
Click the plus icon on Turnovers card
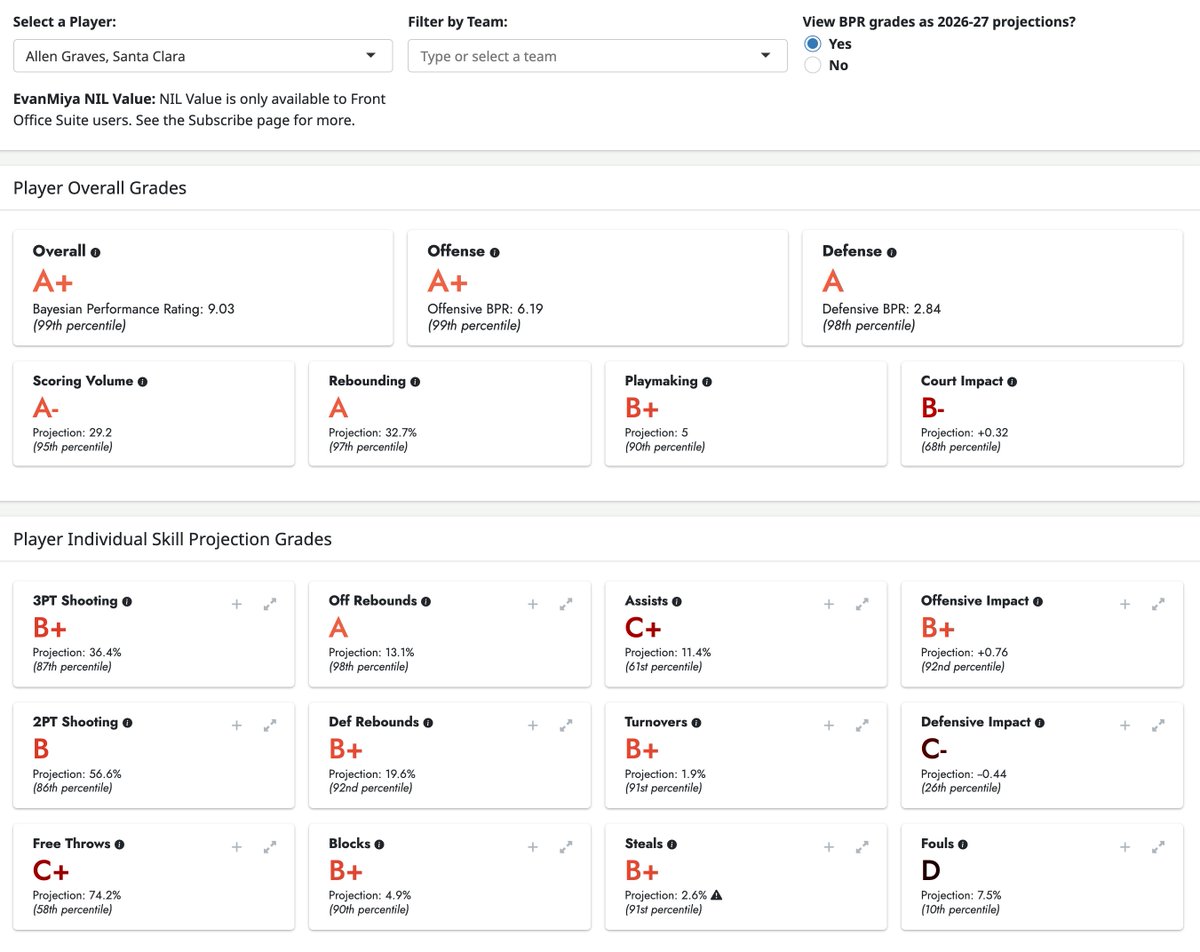click(x=829, y=725)
